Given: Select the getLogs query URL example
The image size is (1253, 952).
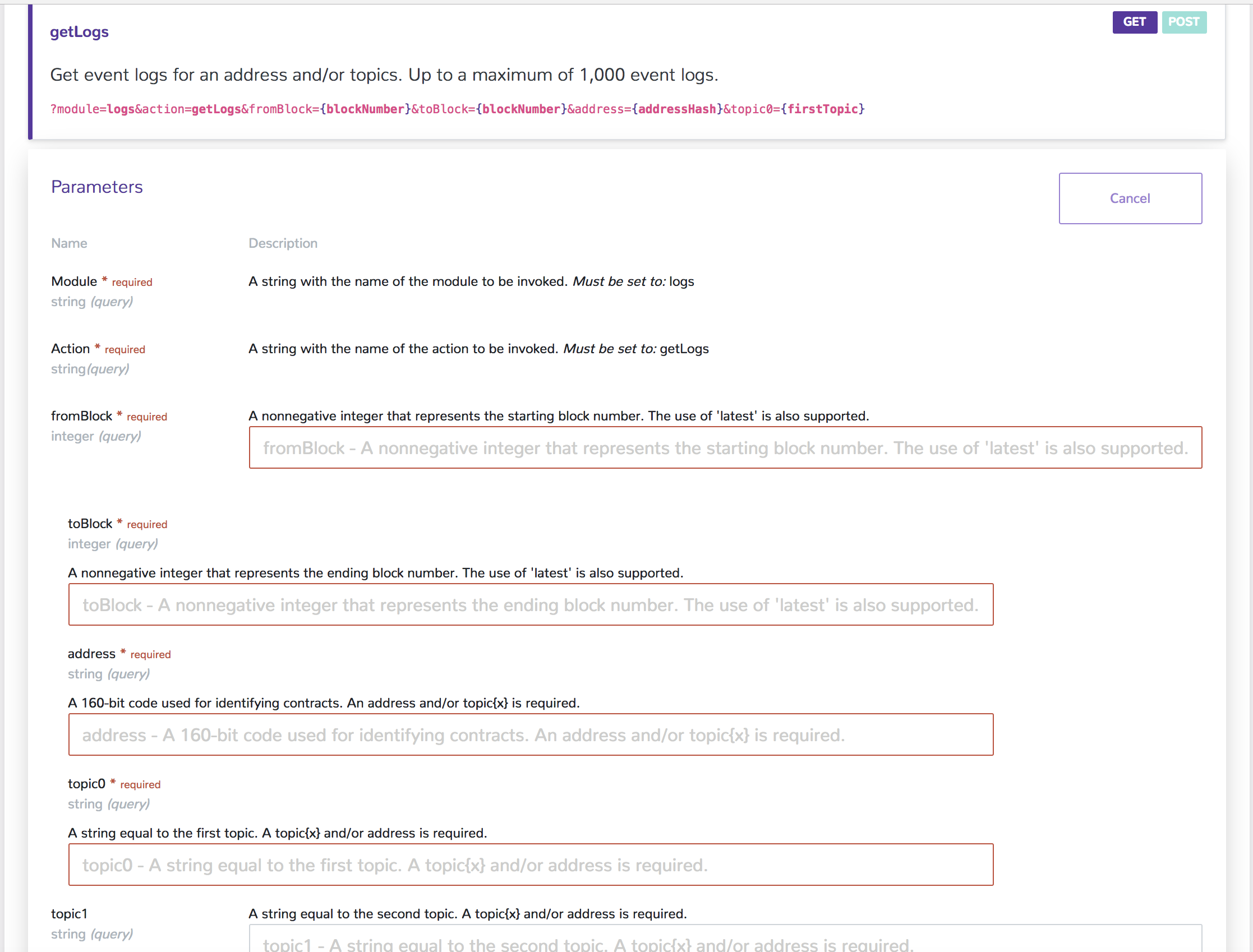Looking at the screenshot, I should tap(458, 109).
